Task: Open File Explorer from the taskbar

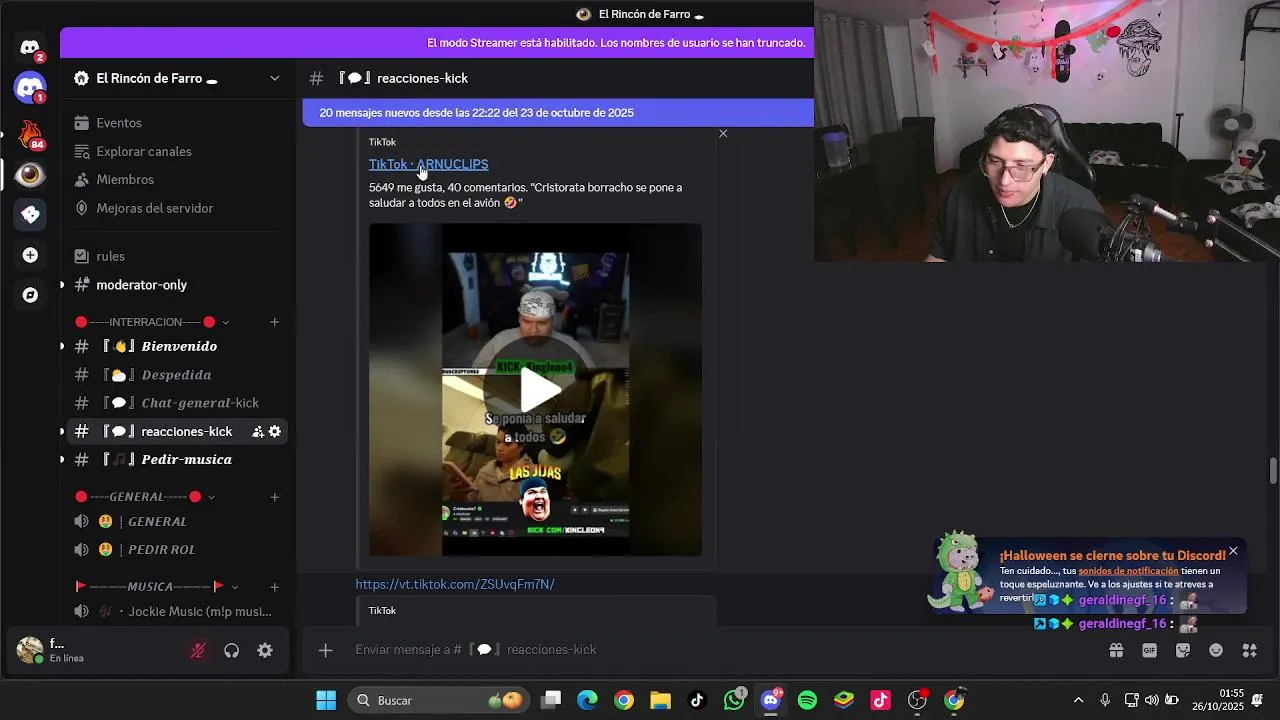Action: pos(660,700)
